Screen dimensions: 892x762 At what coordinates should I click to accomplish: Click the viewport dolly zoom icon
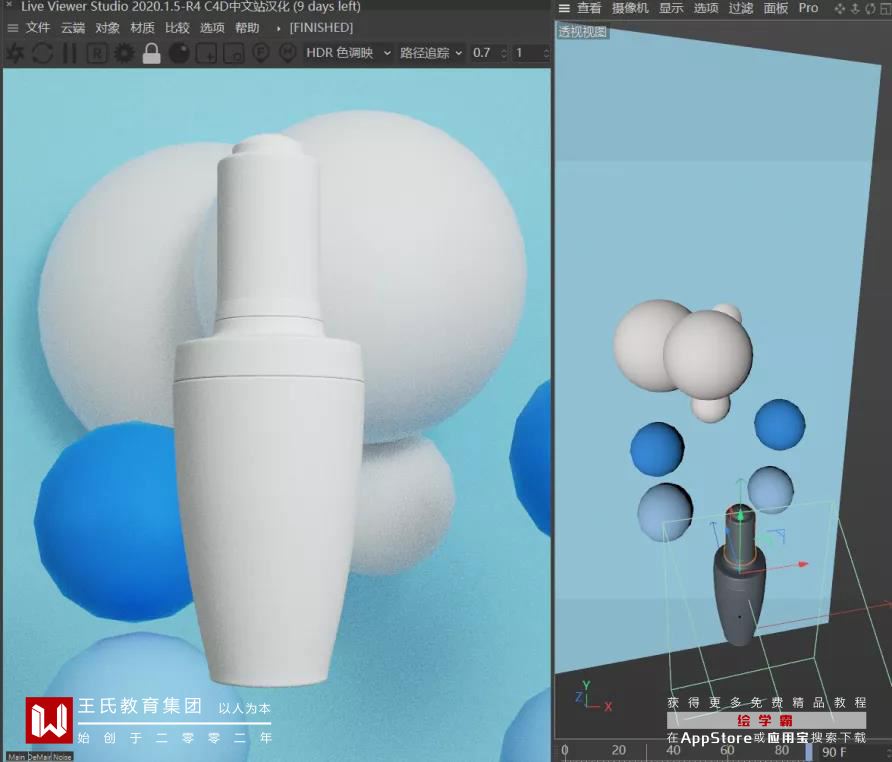click(855, 9)
